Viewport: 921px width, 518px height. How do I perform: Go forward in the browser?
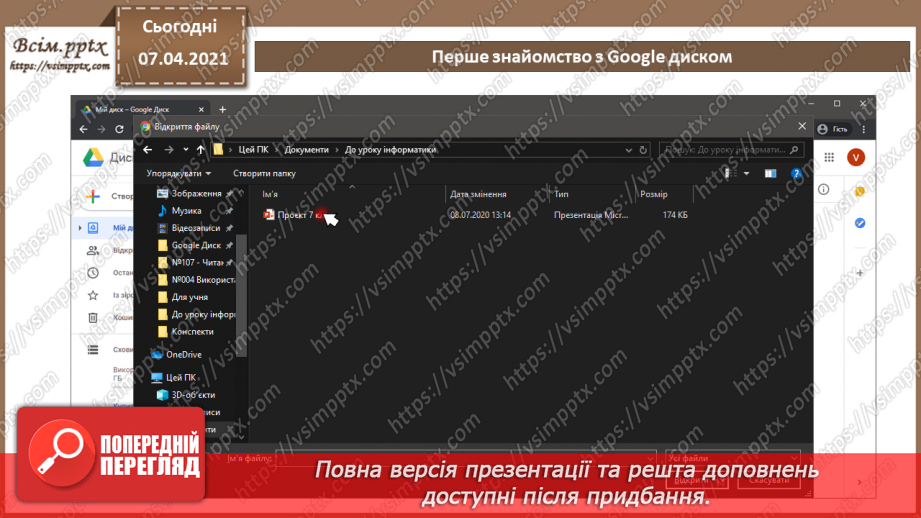(101, 129)
